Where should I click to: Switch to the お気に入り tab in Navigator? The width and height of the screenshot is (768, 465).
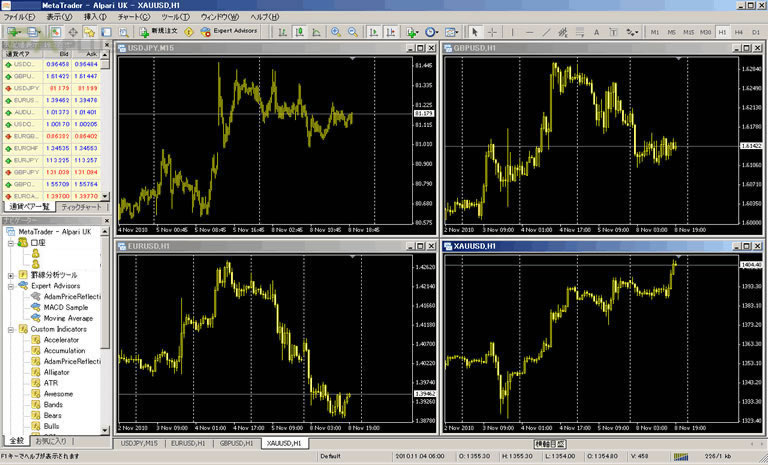(50, 441)
